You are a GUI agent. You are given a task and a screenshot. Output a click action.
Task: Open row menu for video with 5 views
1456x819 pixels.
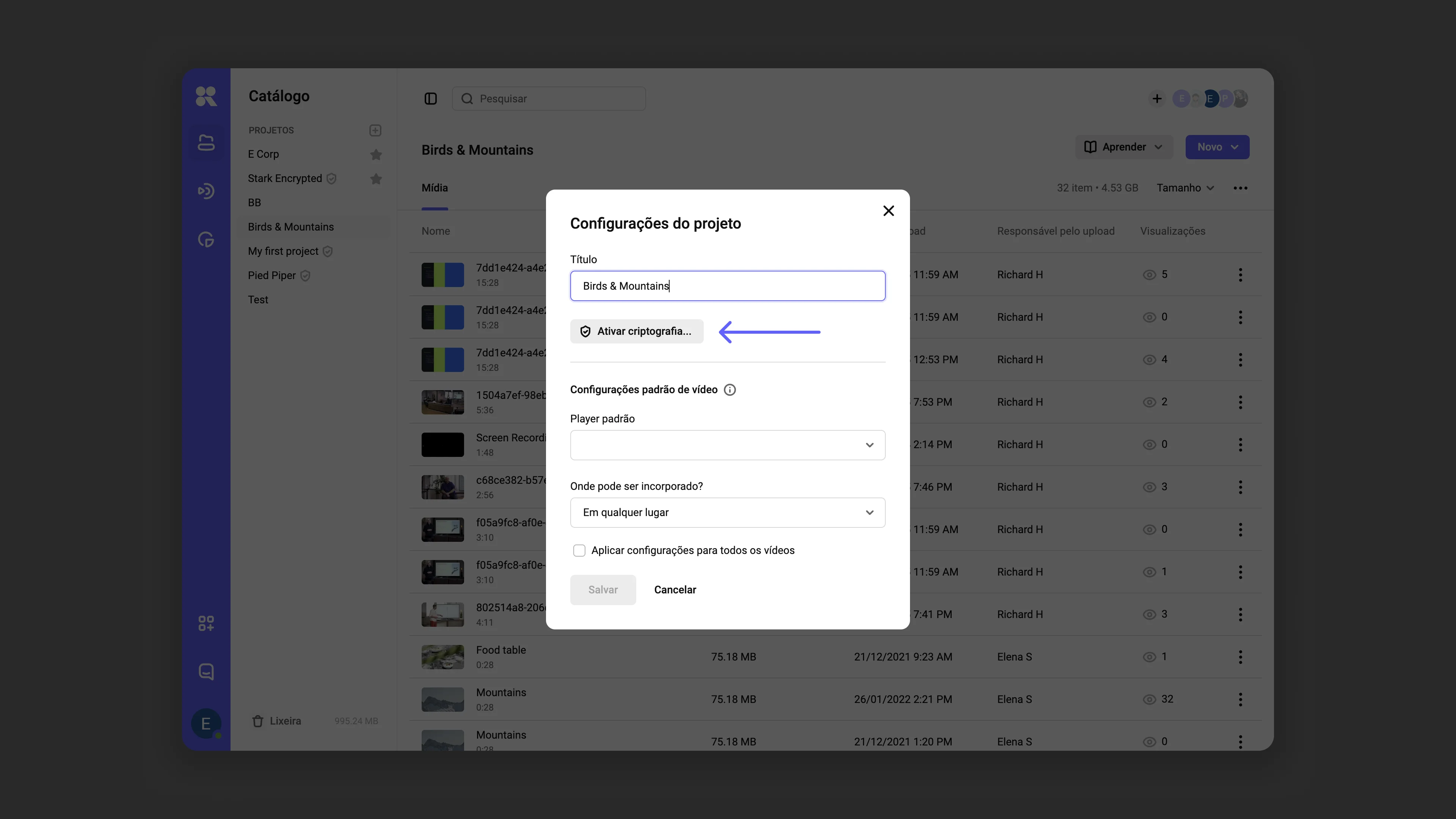[1241, 275]
